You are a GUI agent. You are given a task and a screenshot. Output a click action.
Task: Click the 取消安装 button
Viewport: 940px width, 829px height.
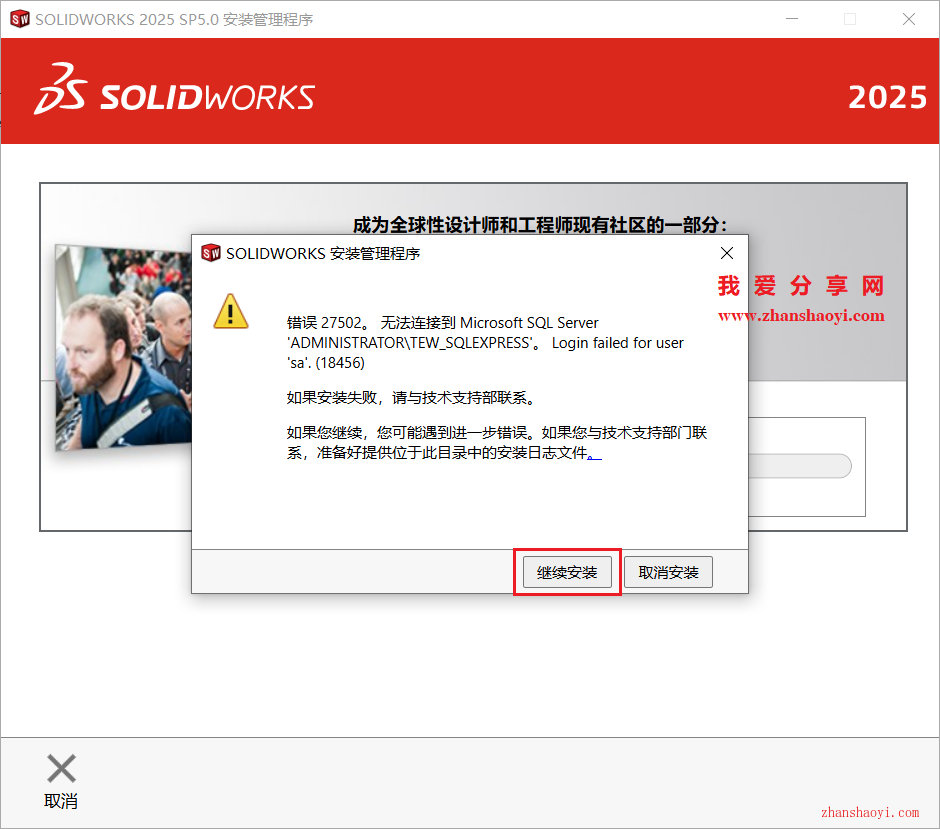point(668,572)
